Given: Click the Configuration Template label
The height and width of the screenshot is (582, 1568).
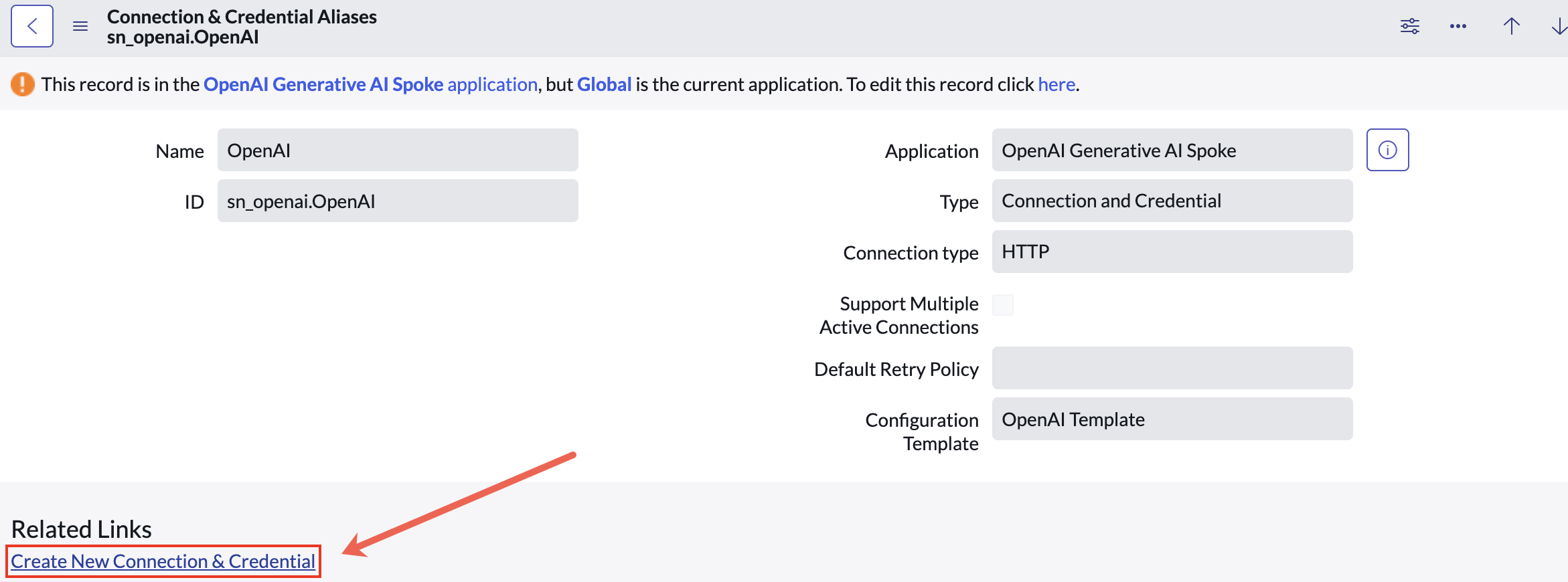Looking at the screenshot, I should click(922, 431).
